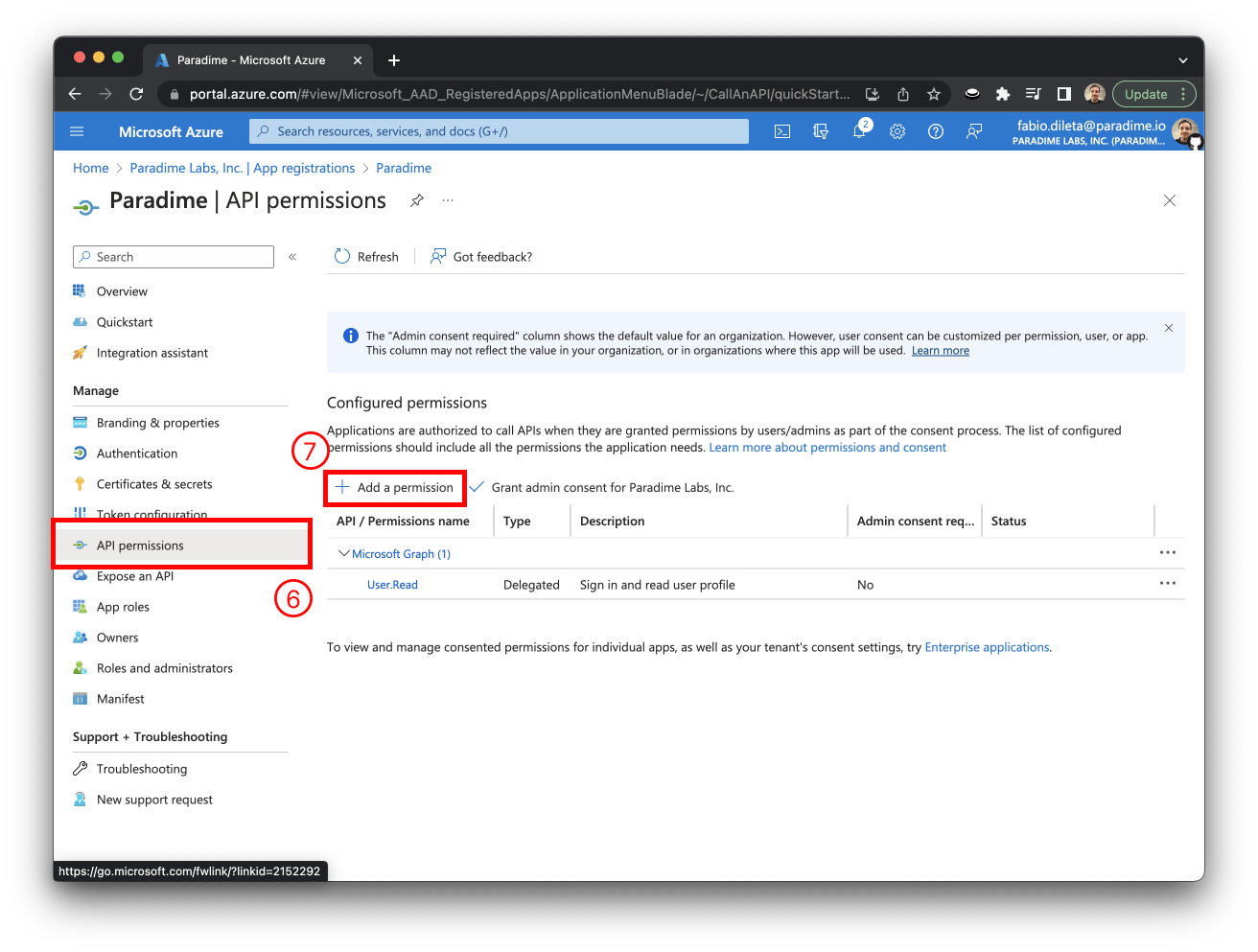Open the account avatar menu
This screenshot has width=1258, height=952.
(1186, 132)
